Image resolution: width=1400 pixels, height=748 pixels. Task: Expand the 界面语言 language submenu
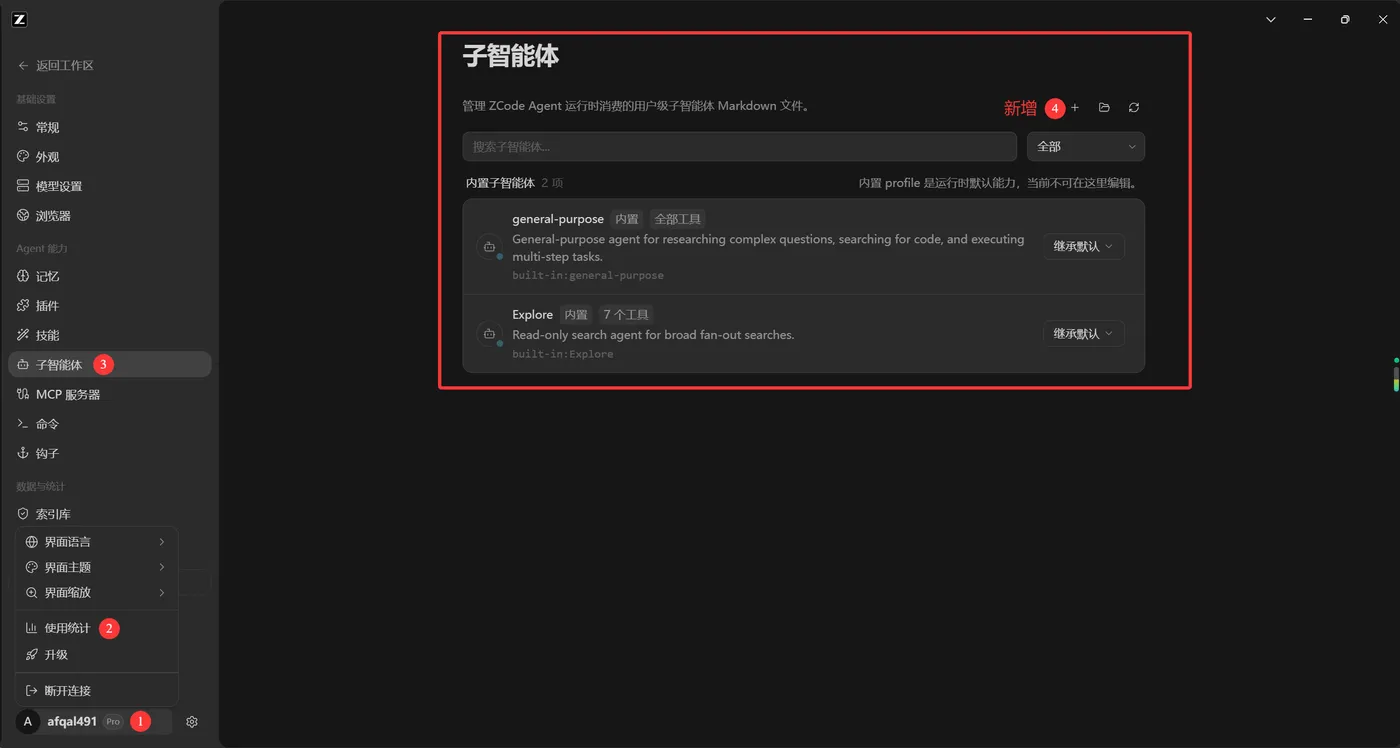pyautogui.click(x=97, y=542)
